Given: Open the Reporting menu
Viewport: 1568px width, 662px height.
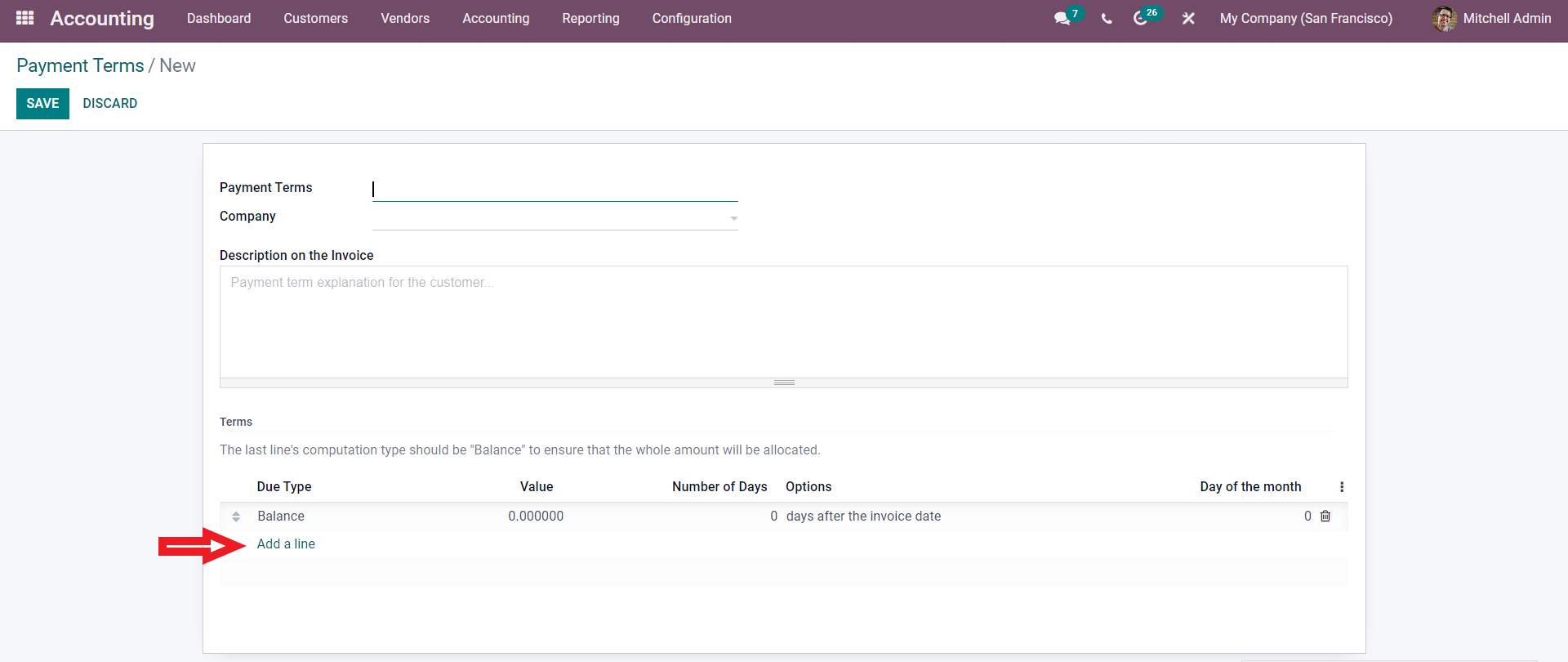Looking at the screenshot, I should point(590,18).
